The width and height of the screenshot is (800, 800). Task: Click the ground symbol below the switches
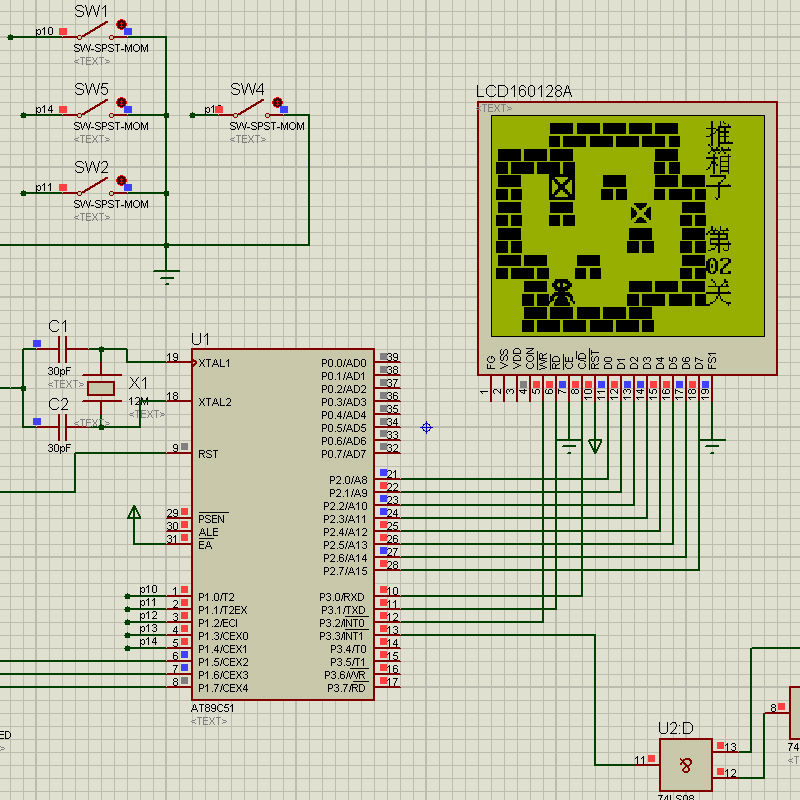(166, 276)
